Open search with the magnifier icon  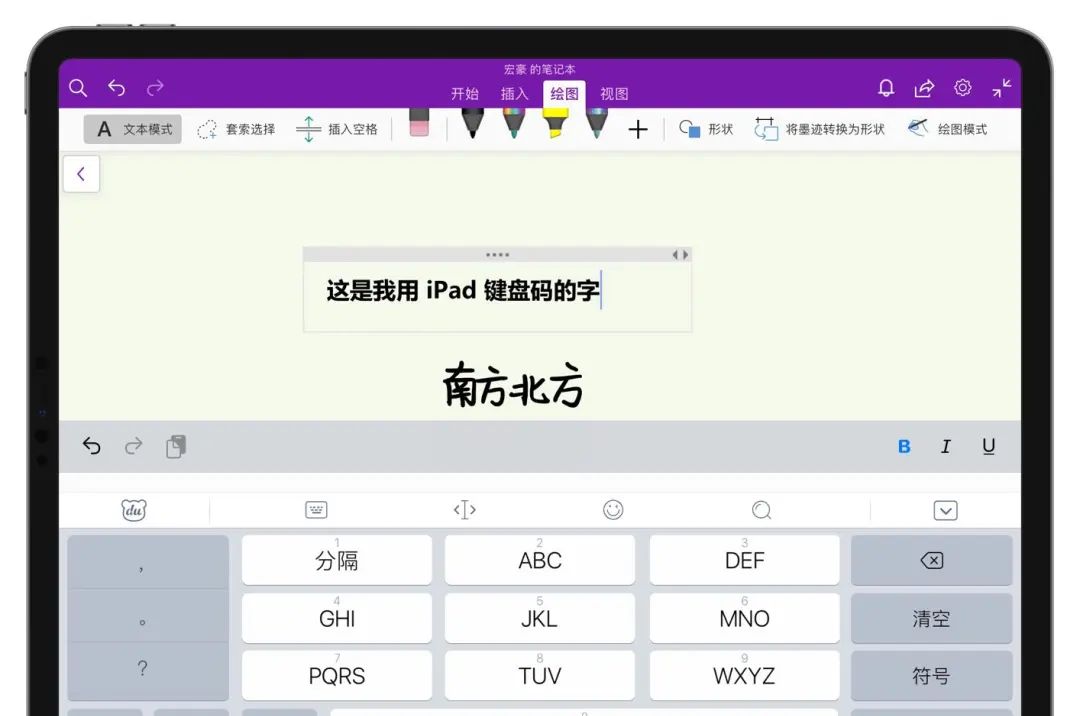[78, 88]
